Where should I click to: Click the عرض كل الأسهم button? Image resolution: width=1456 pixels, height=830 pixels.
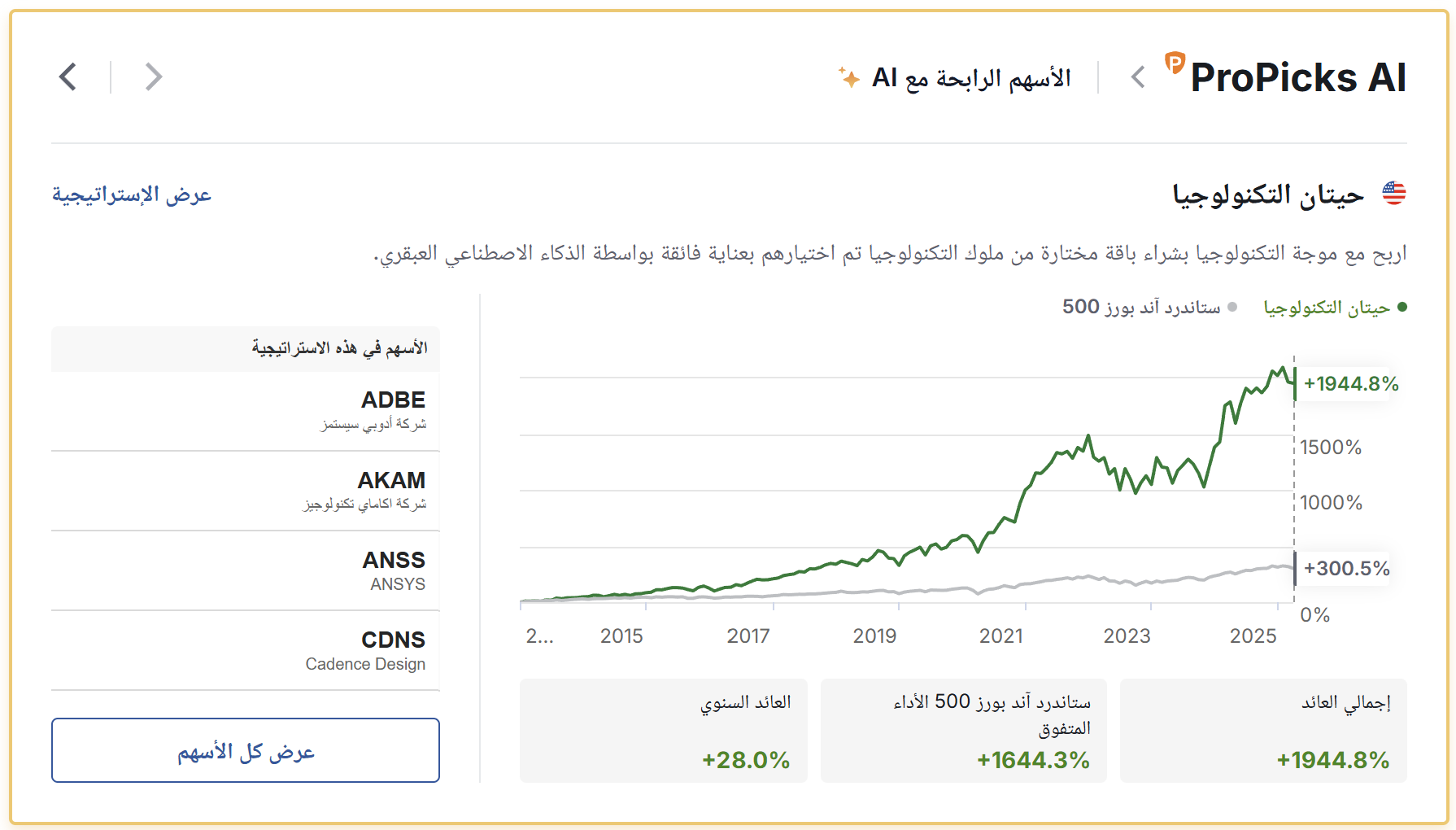click(x=246, y=750)
